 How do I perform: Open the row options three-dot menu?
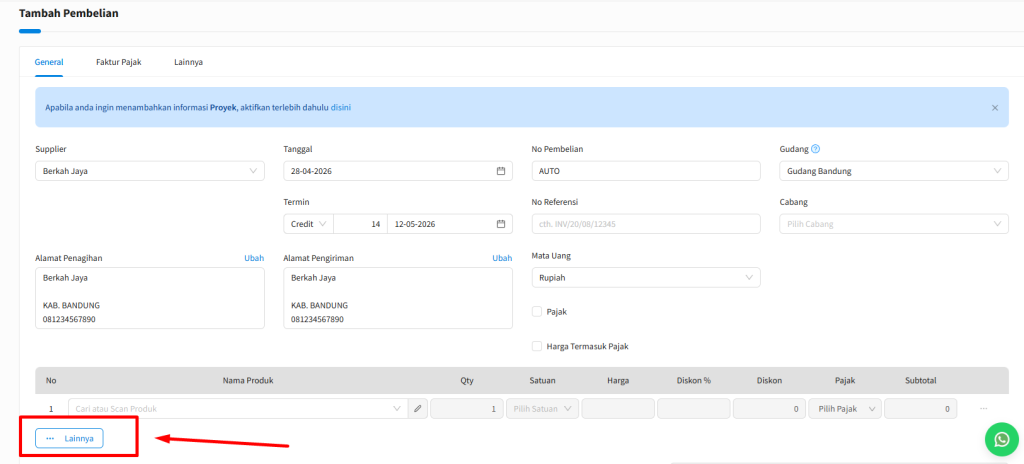pyautogui.click(x=983, y=409)
